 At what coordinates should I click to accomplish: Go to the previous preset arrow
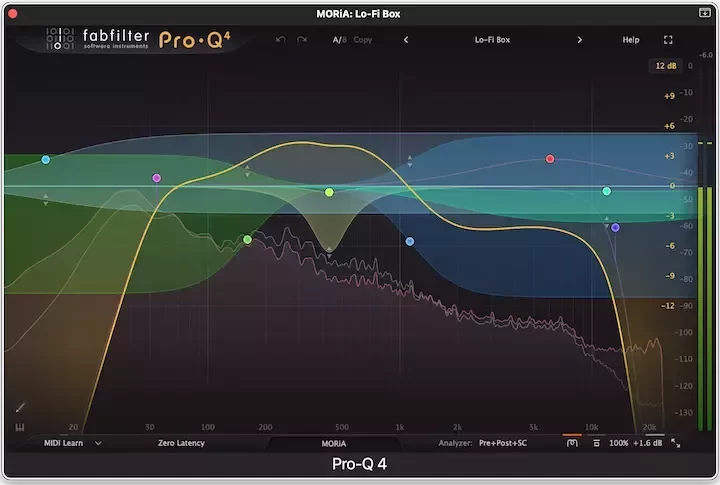406,40
